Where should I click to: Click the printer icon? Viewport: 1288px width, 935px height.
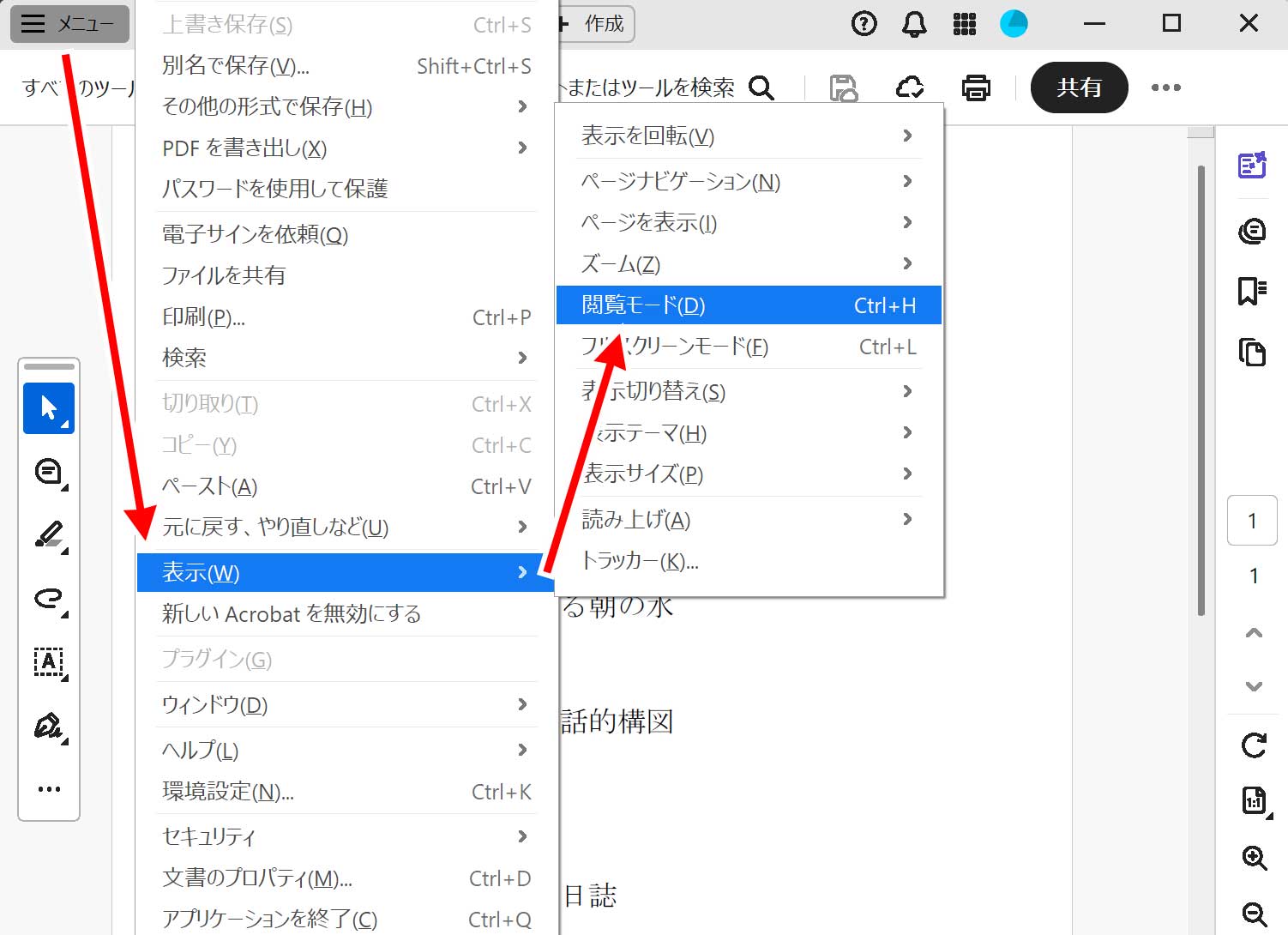[x=976, y=87]
